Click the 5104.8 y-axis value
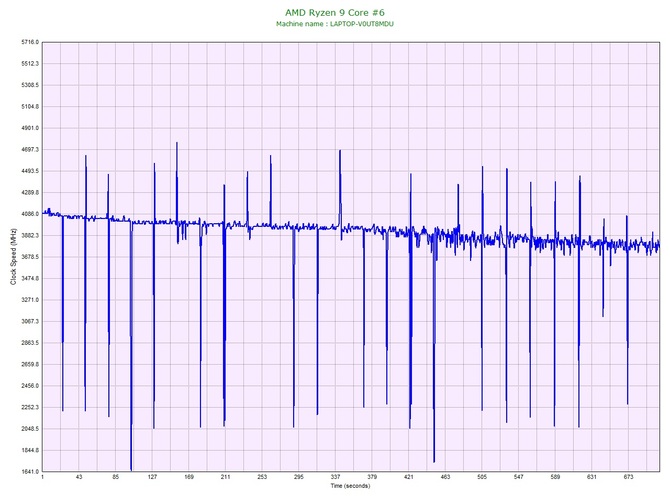670x503 pixels. point(30,107)
